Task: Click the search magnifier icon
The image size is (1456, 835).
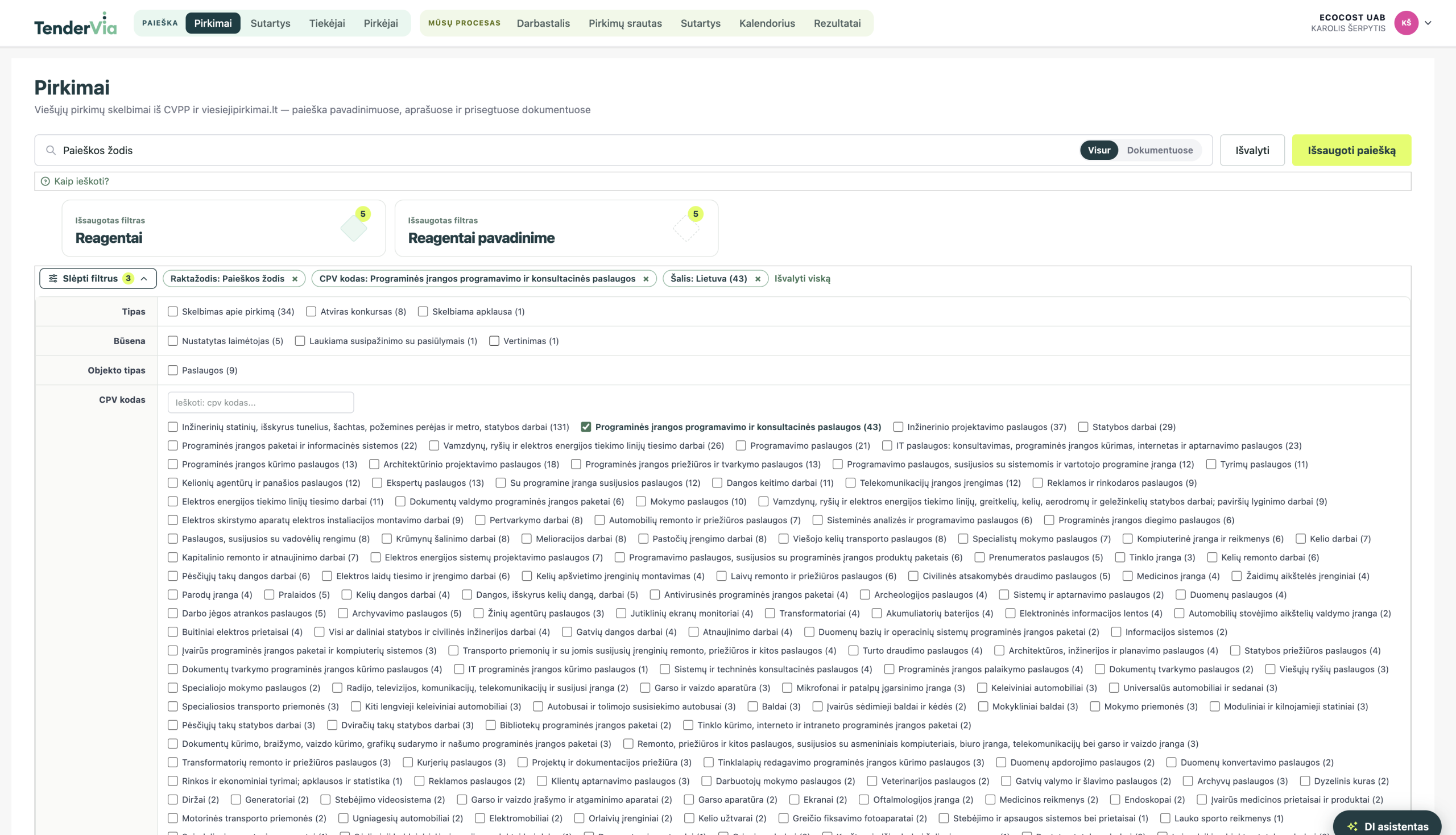Action: click(51, 150)
